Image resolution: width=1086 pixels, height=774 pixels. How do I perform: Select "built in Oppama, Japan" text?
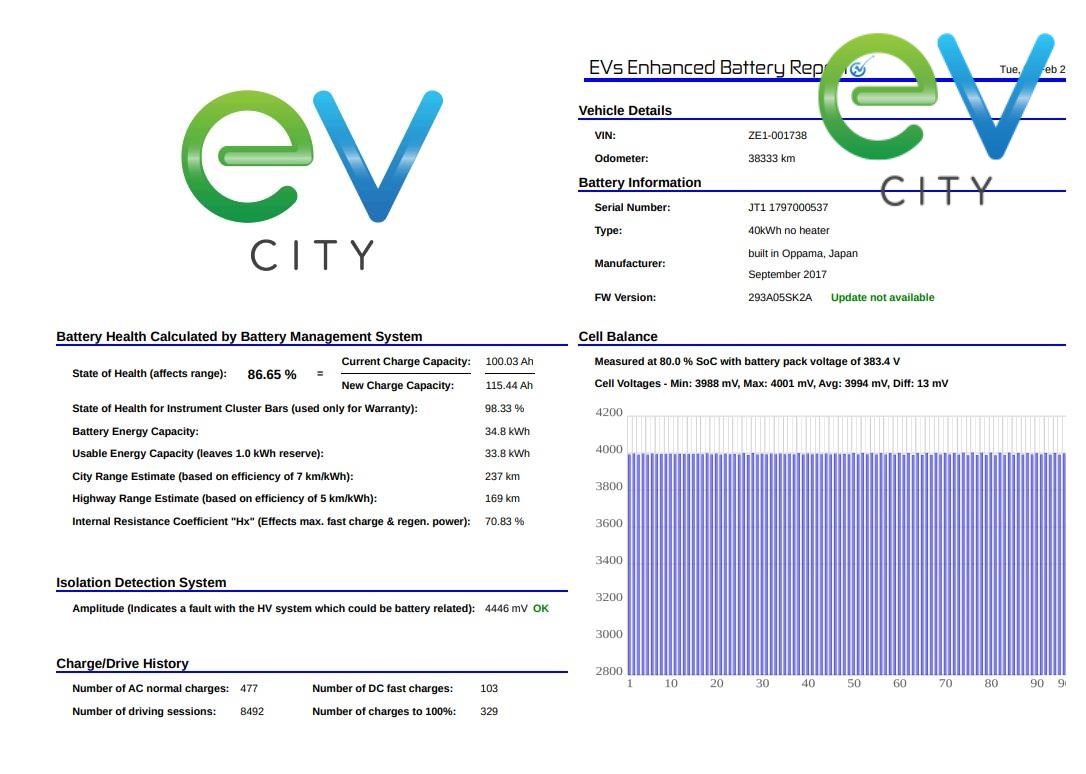(803, 253)
